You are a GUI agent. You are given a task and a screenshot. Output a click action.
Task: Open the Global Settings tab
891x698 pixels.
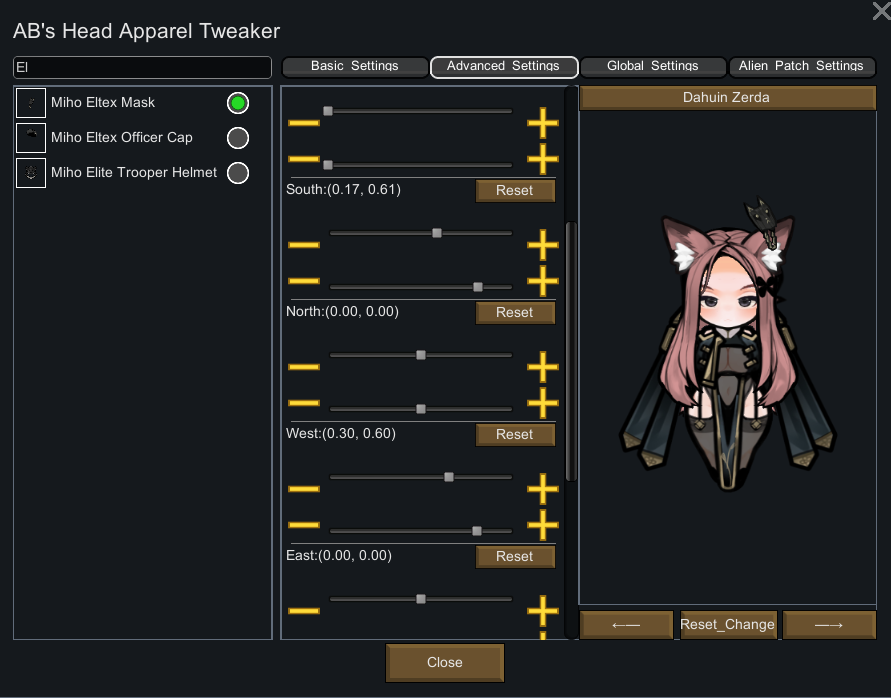[652, 67]
